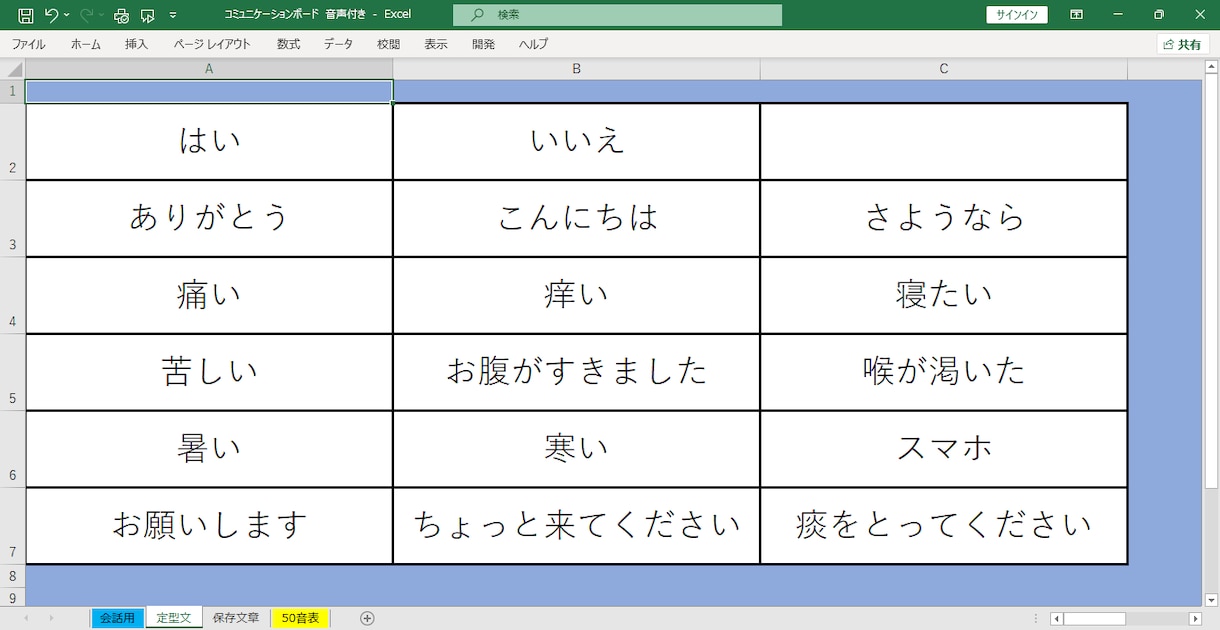
Task: Click the Save icon in the quick access toolbar
Action: 25,15
